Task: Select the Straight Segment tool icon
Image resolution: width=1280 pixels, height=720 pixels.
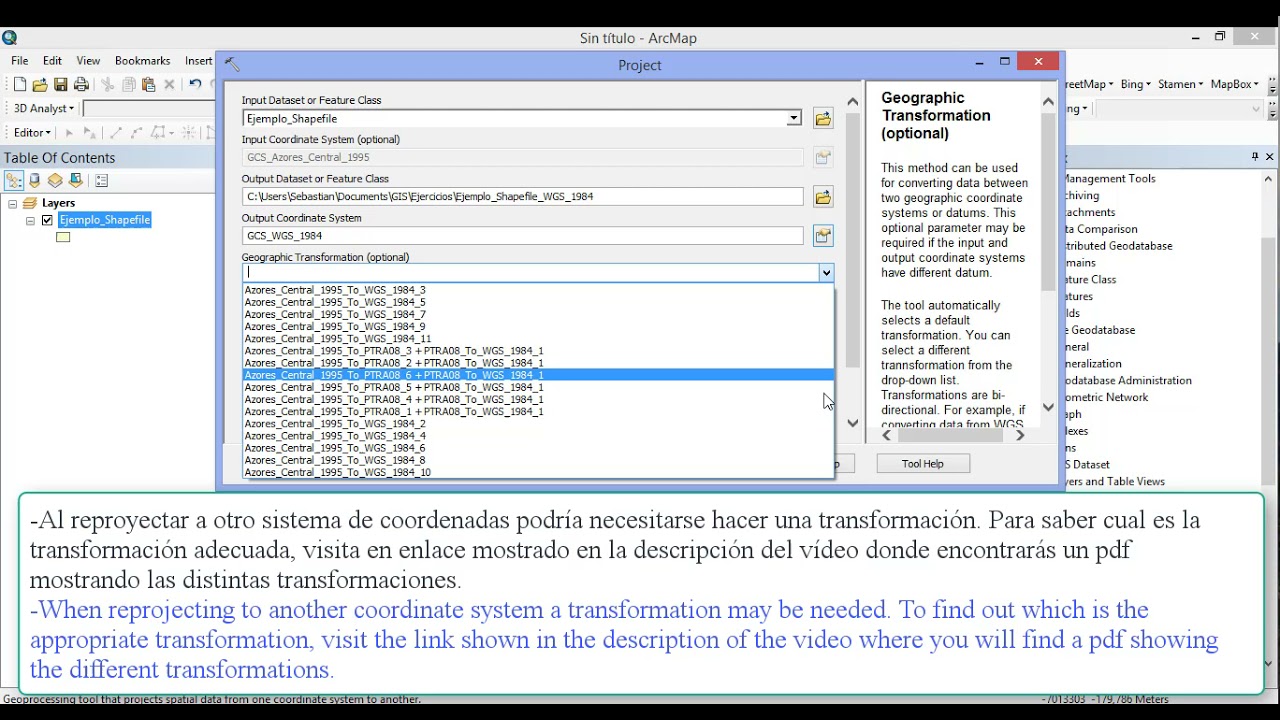Action: pyautogui.click(x=115, y=132)
